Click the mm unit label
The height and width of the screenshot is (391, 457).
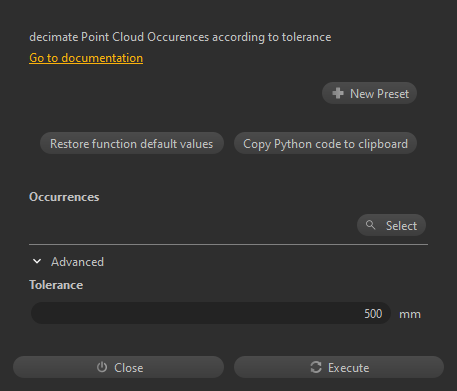pyautogui.click(x=410, y=314)
